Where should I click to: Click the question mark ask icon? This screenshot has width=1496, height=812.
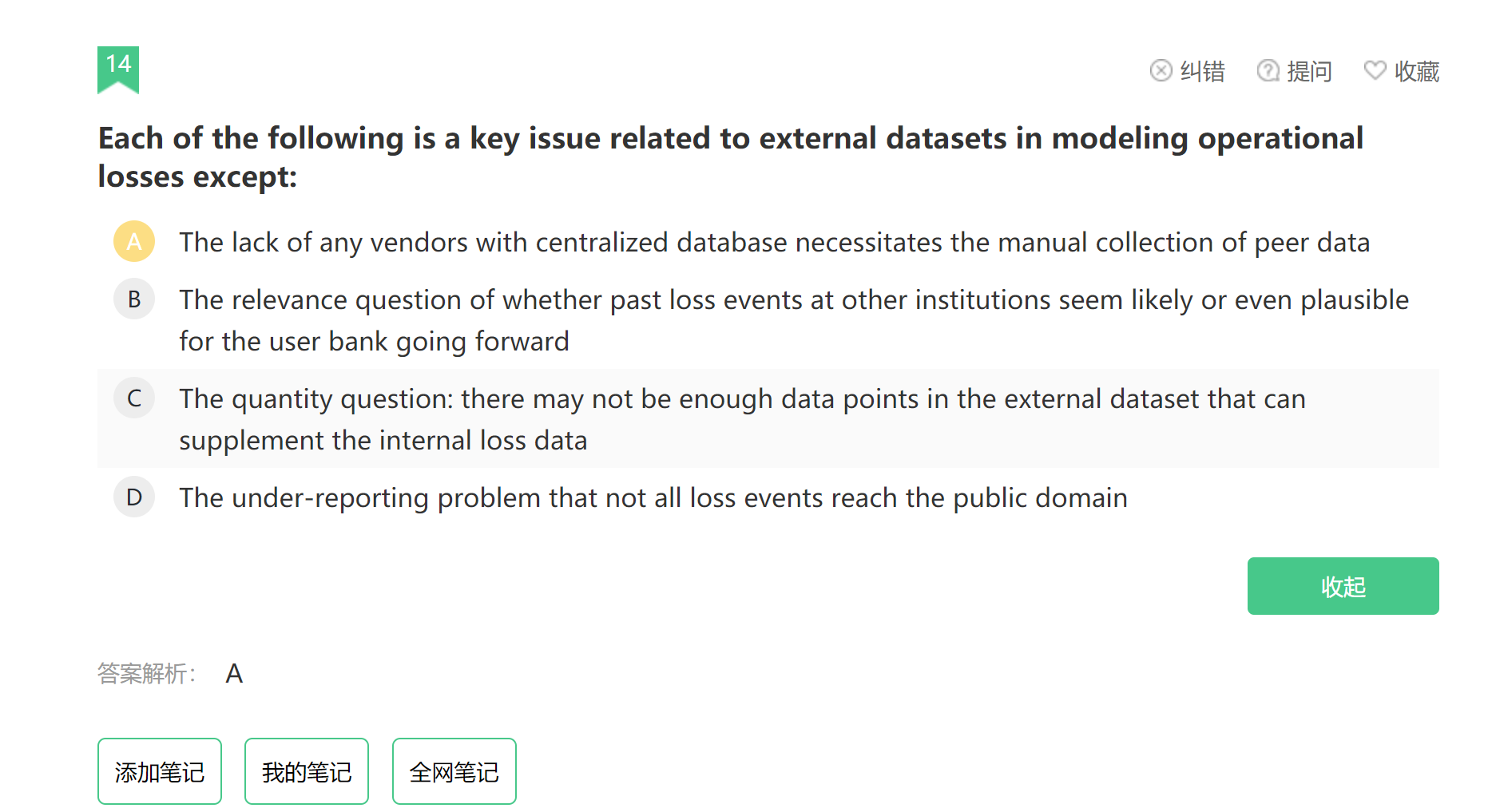pos(1268,71)
